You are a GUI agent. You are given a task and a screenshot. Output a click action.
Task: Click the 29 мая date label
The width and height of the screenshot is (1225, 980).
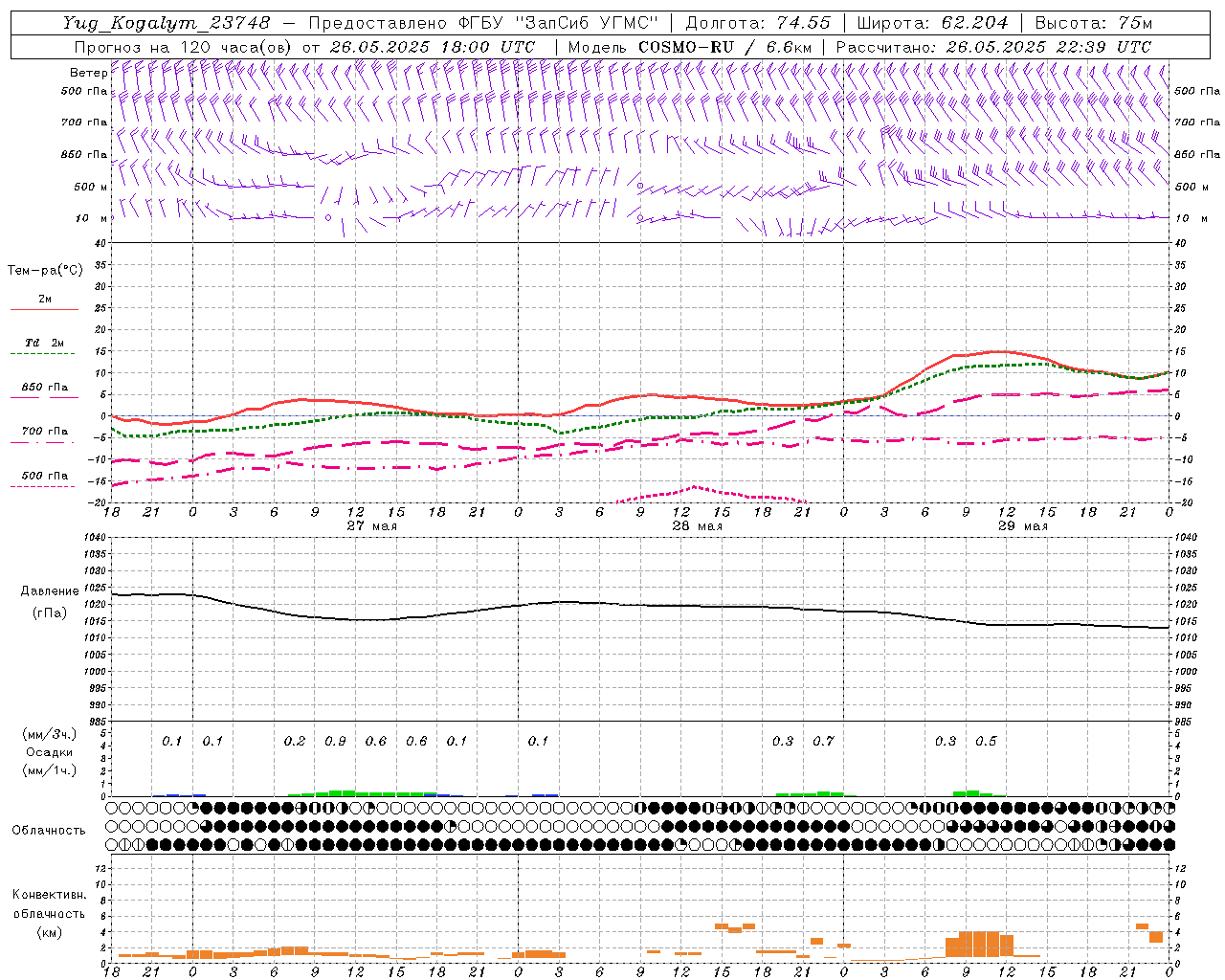[1022, 526]
